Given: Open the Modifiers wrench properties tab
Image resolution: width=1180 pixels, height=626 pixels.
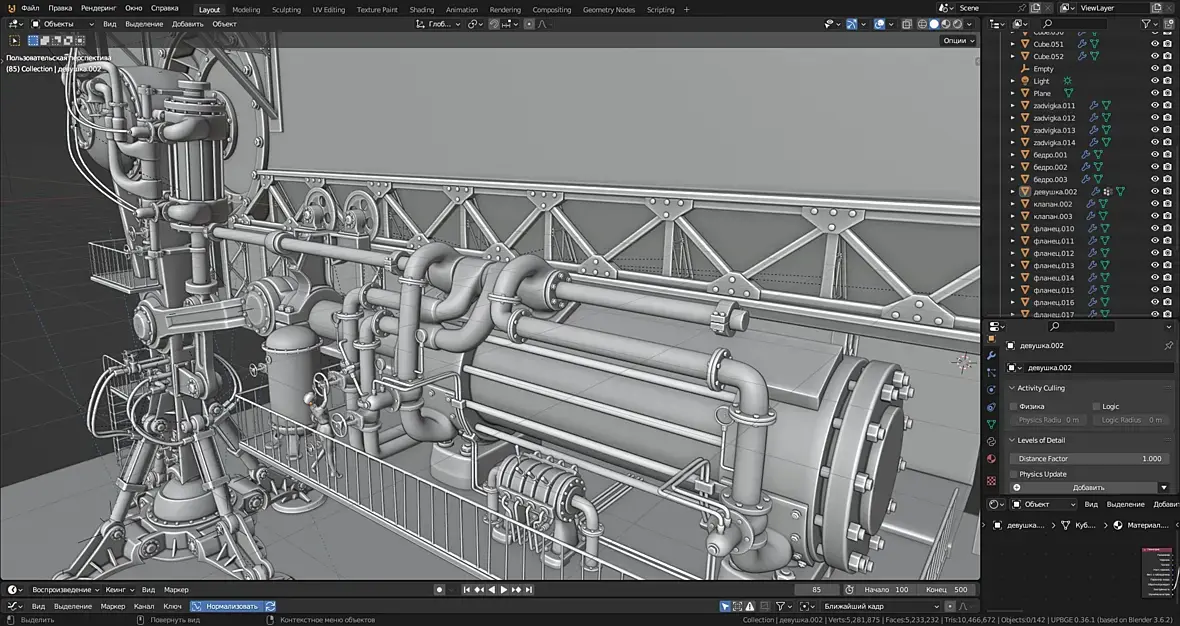Looking at the screenshot, I should click(991, 355).
